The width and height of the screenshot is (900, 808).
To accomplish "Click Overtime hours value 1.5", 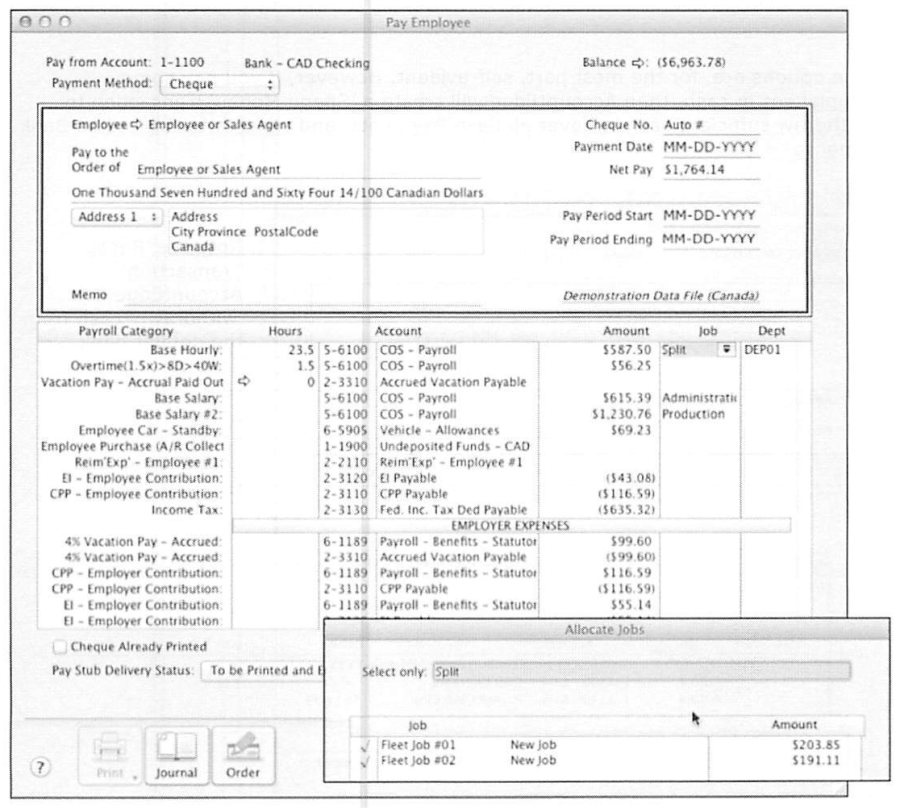I will (305, 366).
